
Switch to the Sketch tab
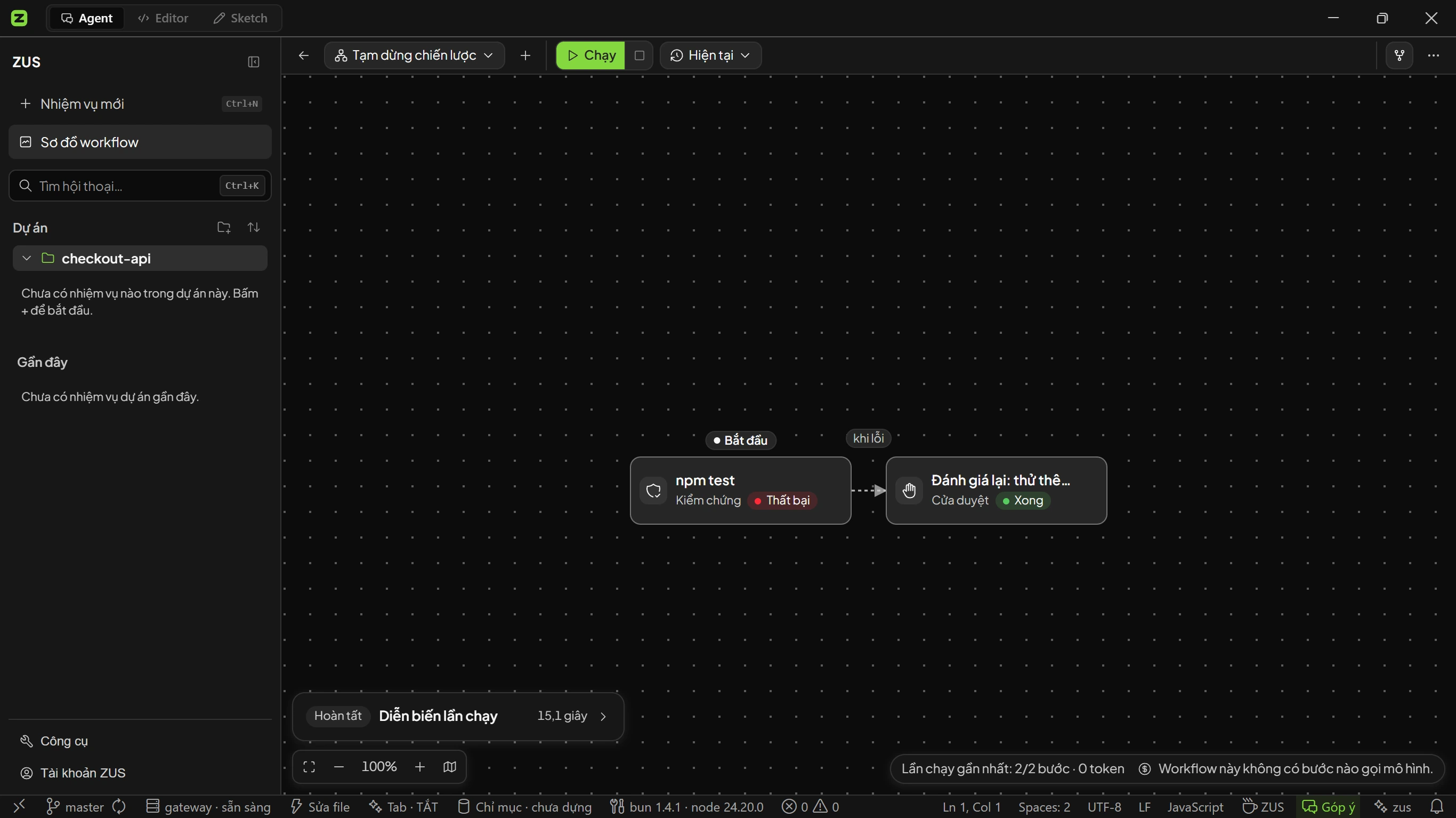(x=240, y=18)
